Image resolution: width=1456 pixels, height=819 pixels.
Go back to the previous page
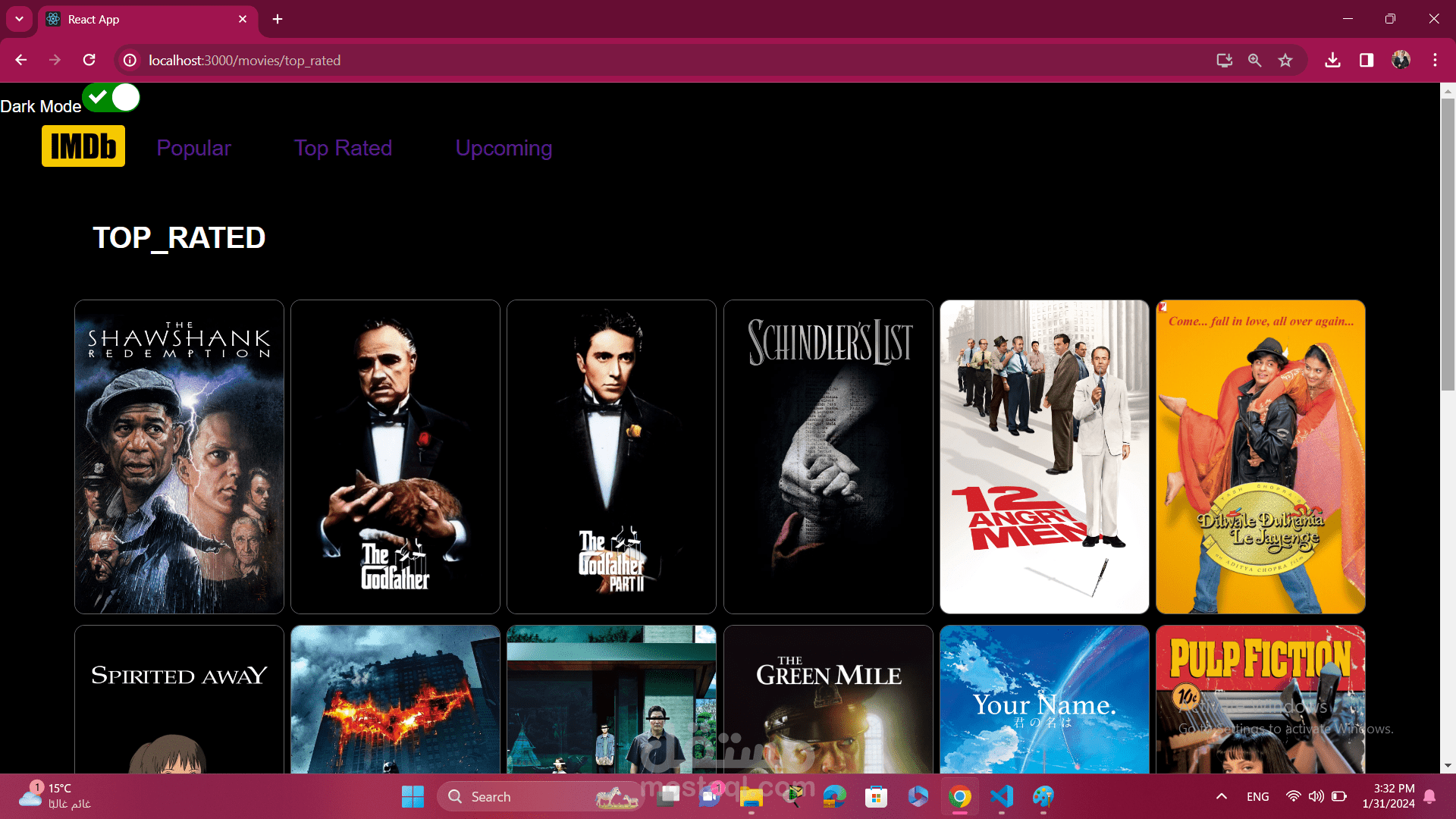(x=21, y=60)
